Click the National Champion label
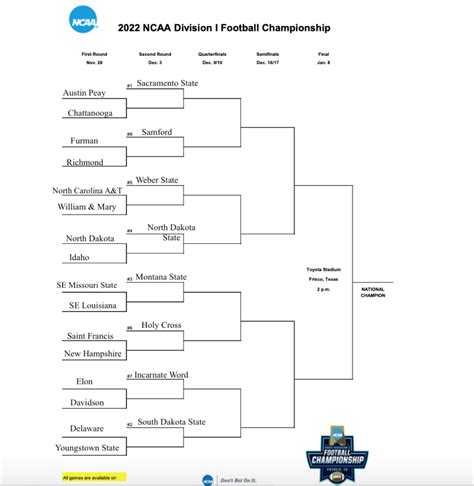The width and height of the screenshot is (474, 486). pyautogui.click(x=373, y=292)
